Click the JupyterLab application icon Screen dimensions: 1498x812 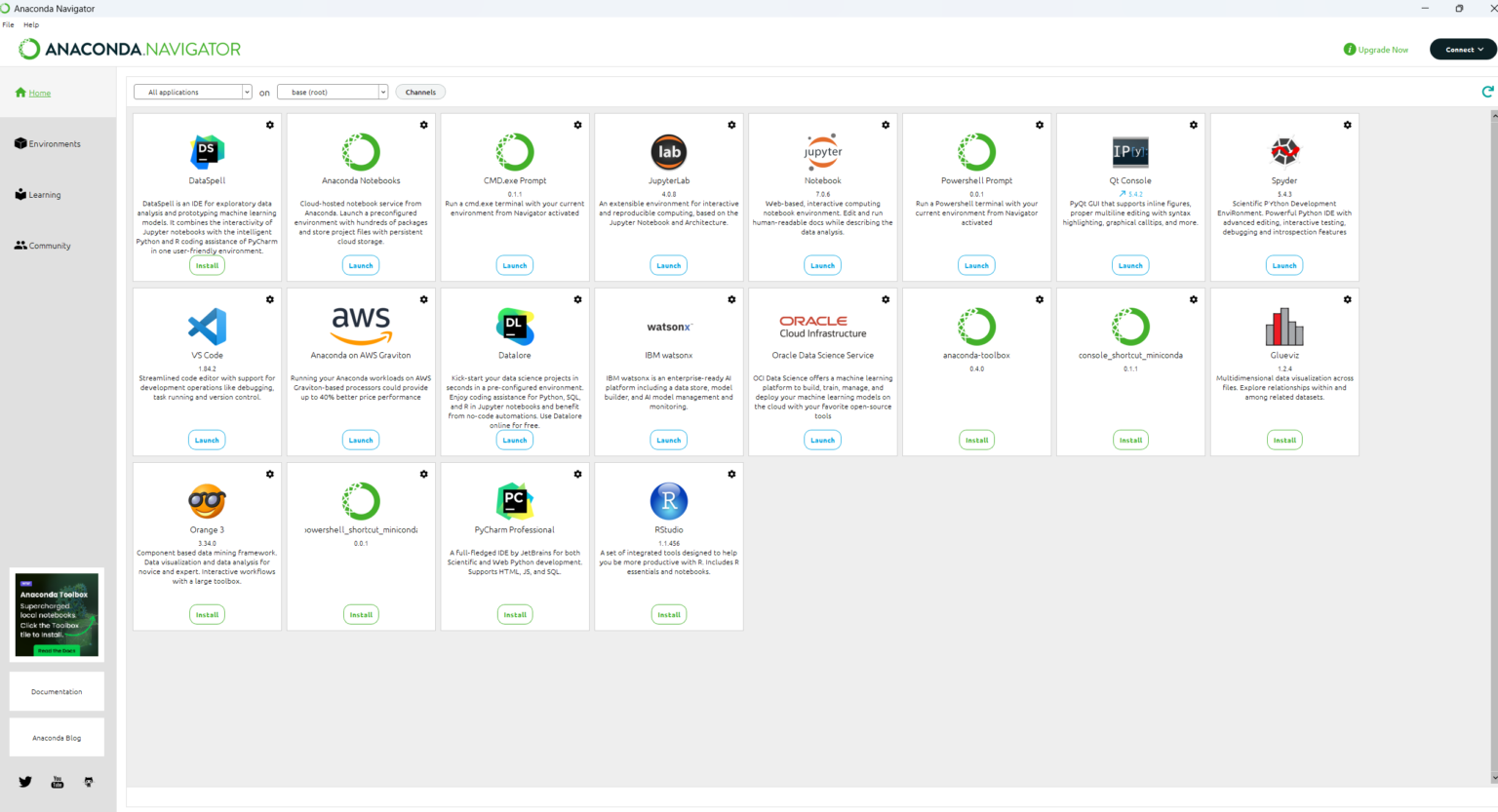(x=669, y=152)
